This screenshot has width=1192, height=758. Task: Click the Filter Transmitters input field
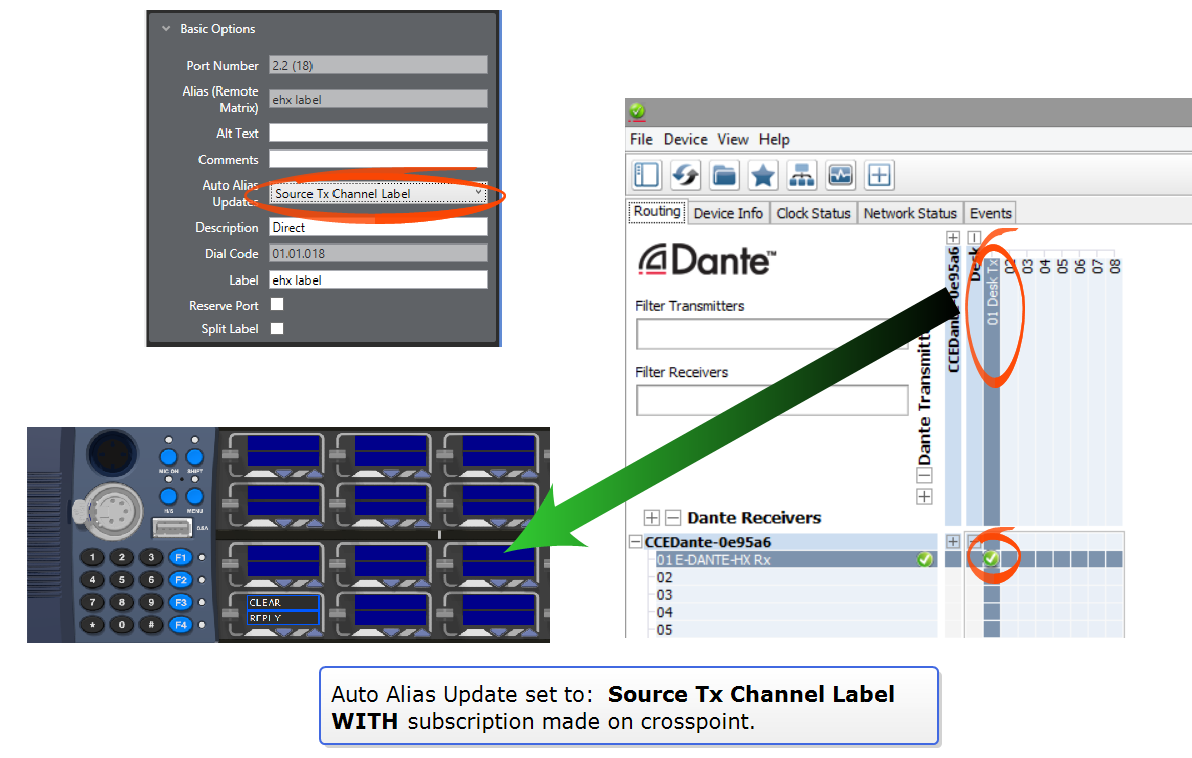pos(771,334)
